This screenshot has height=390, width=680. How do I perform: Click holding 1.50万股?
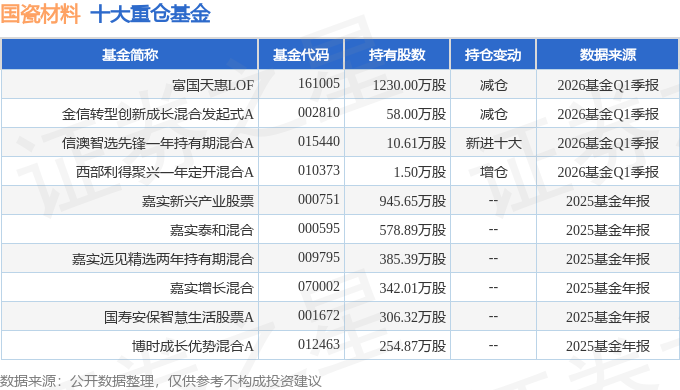pyautogui.click(x=420, y=172)
